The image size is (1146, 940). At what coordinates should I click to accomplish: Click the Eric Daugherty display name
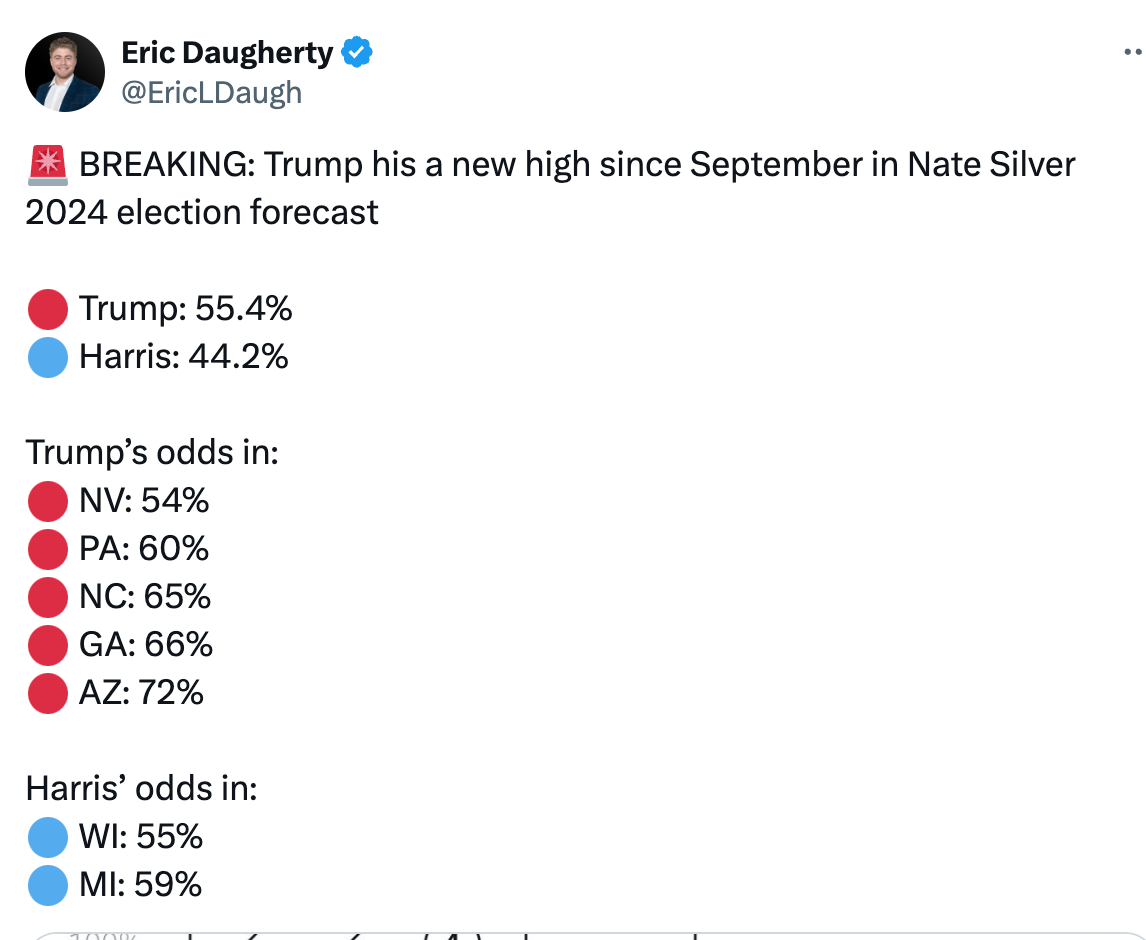coord(227,52)
